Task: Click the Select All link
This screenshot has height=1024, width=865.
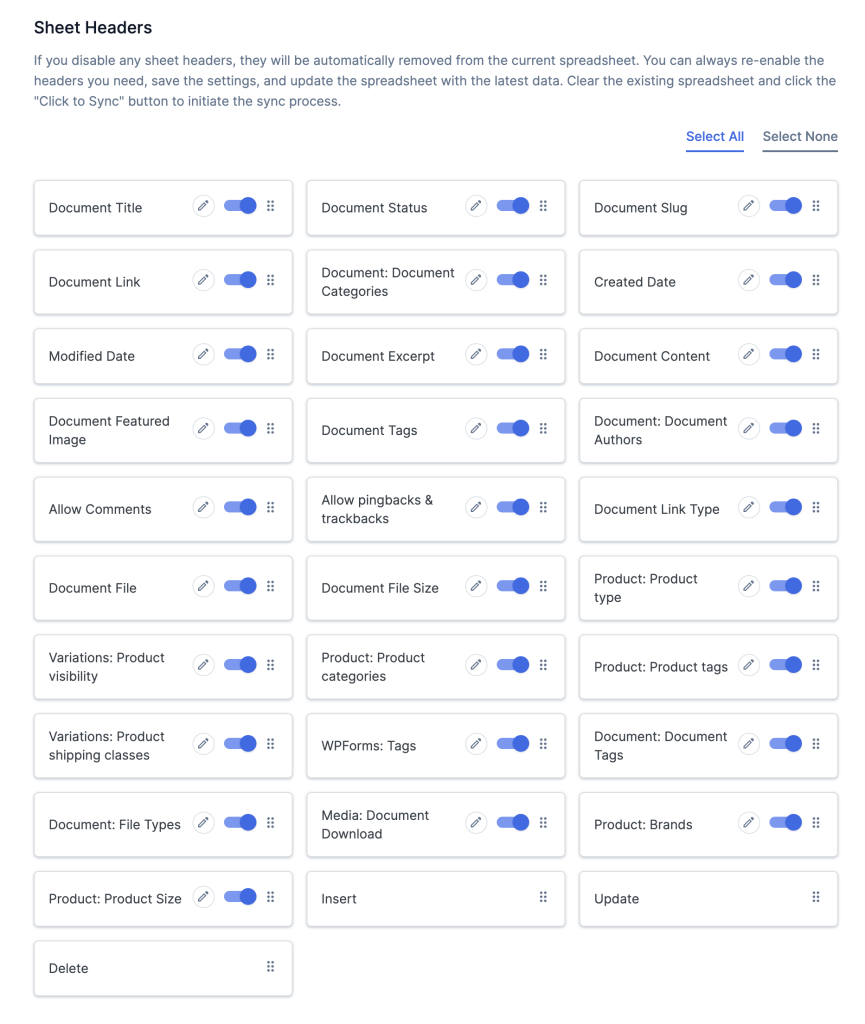Action: tap(714, 137)
